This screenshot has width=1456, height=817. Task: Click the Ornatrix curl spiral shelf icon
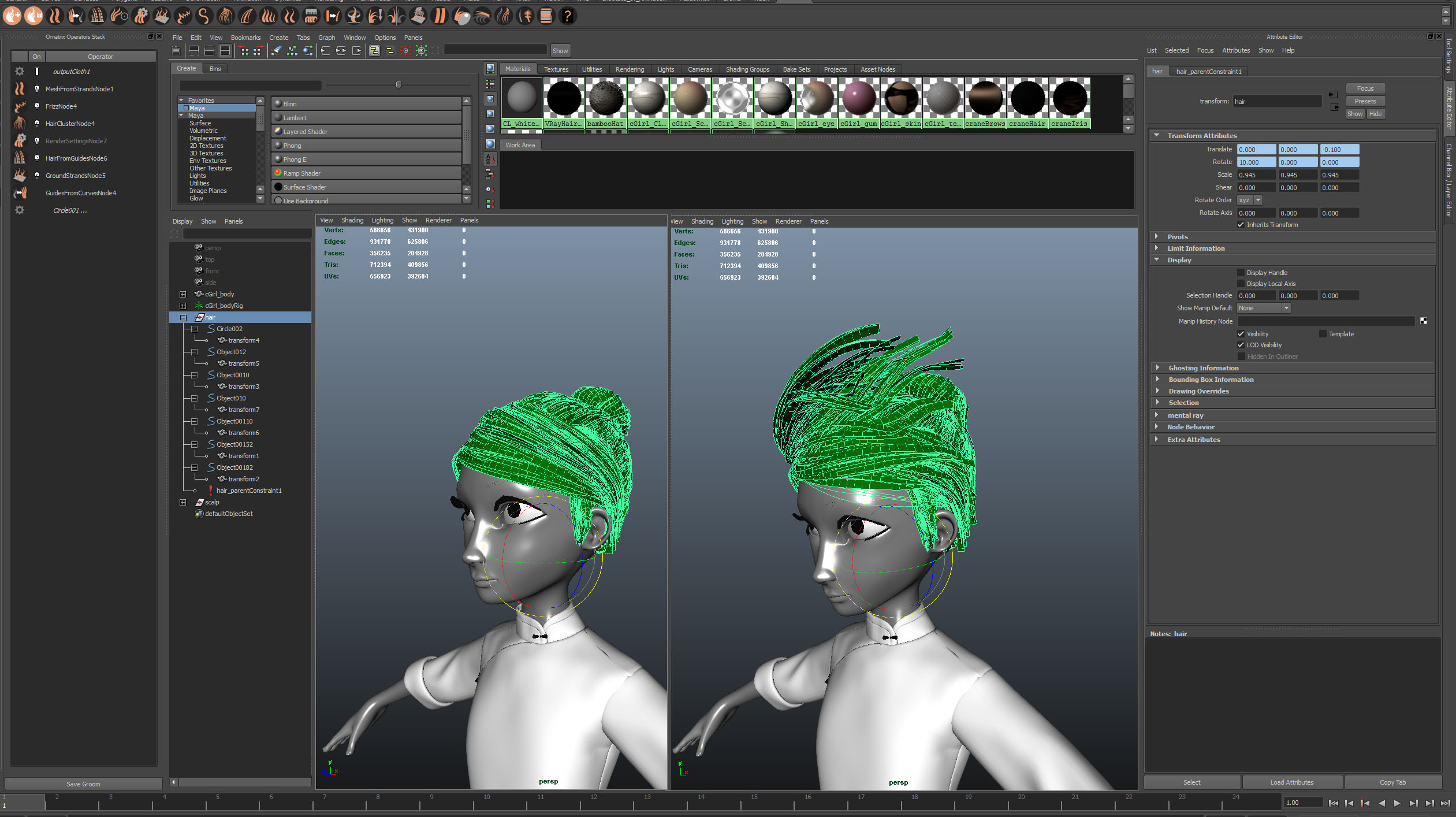[203, 16]
